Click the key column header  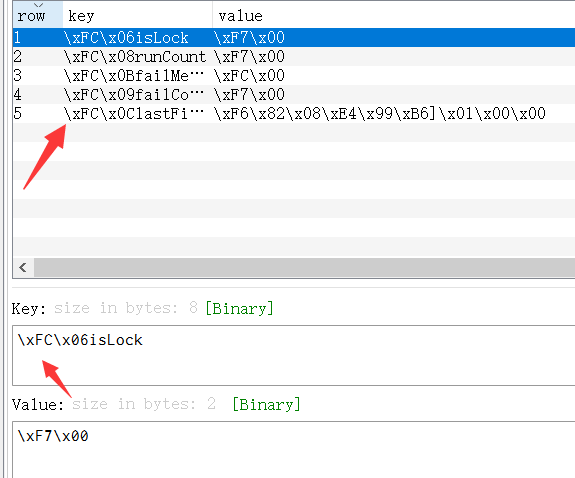pos(138,15)
